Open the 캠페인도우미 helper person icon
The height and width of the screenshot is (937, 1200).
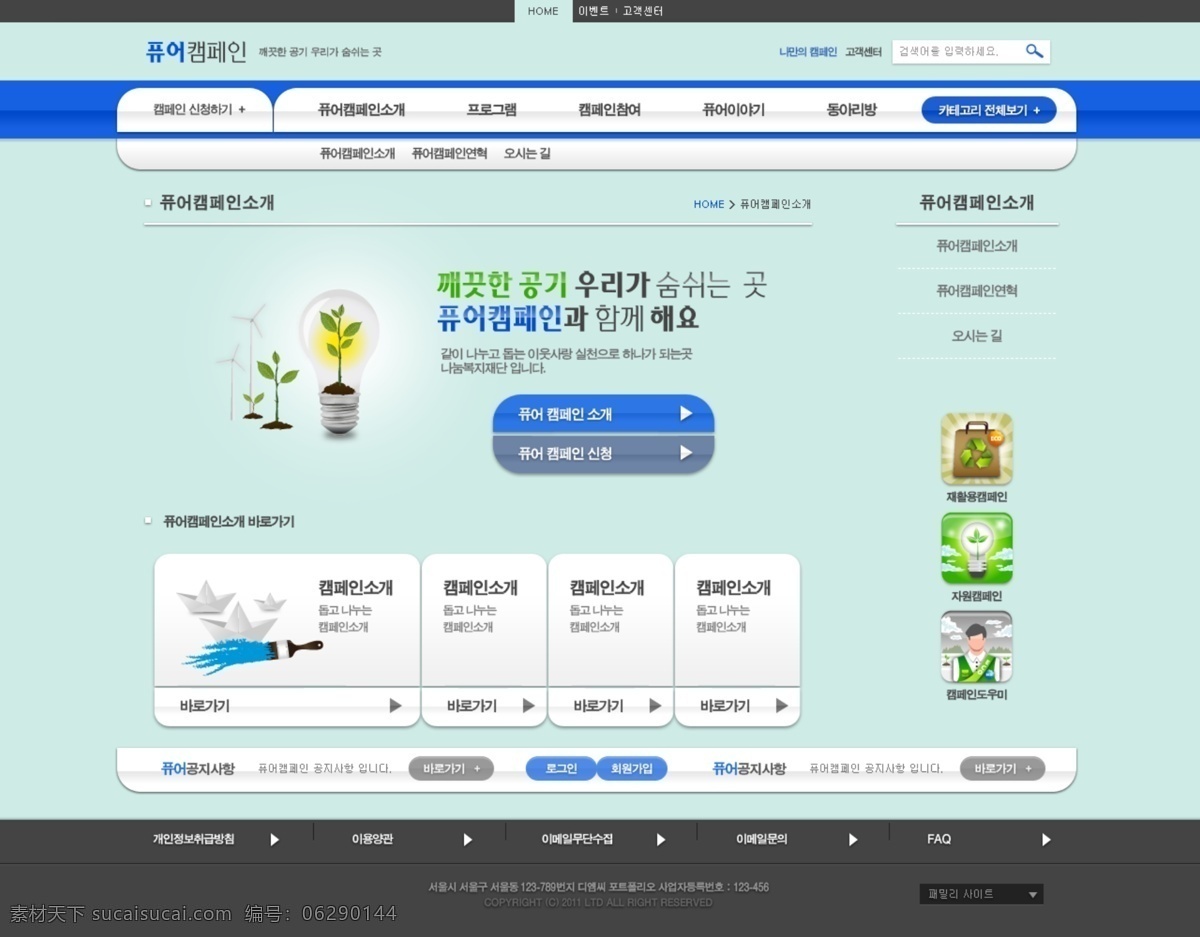pyautogui.click(x=976, y=647)
